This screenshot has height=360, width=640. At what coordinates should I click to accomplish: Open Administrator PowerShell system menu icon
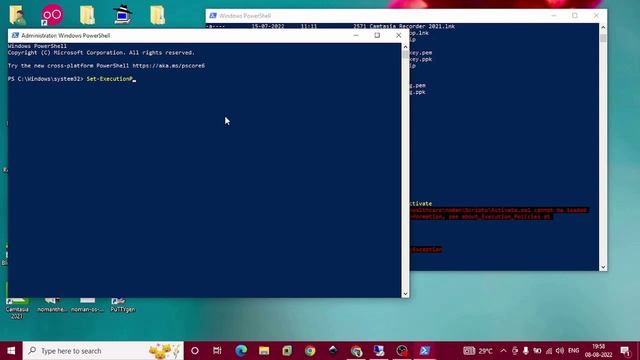pos(15,36)
